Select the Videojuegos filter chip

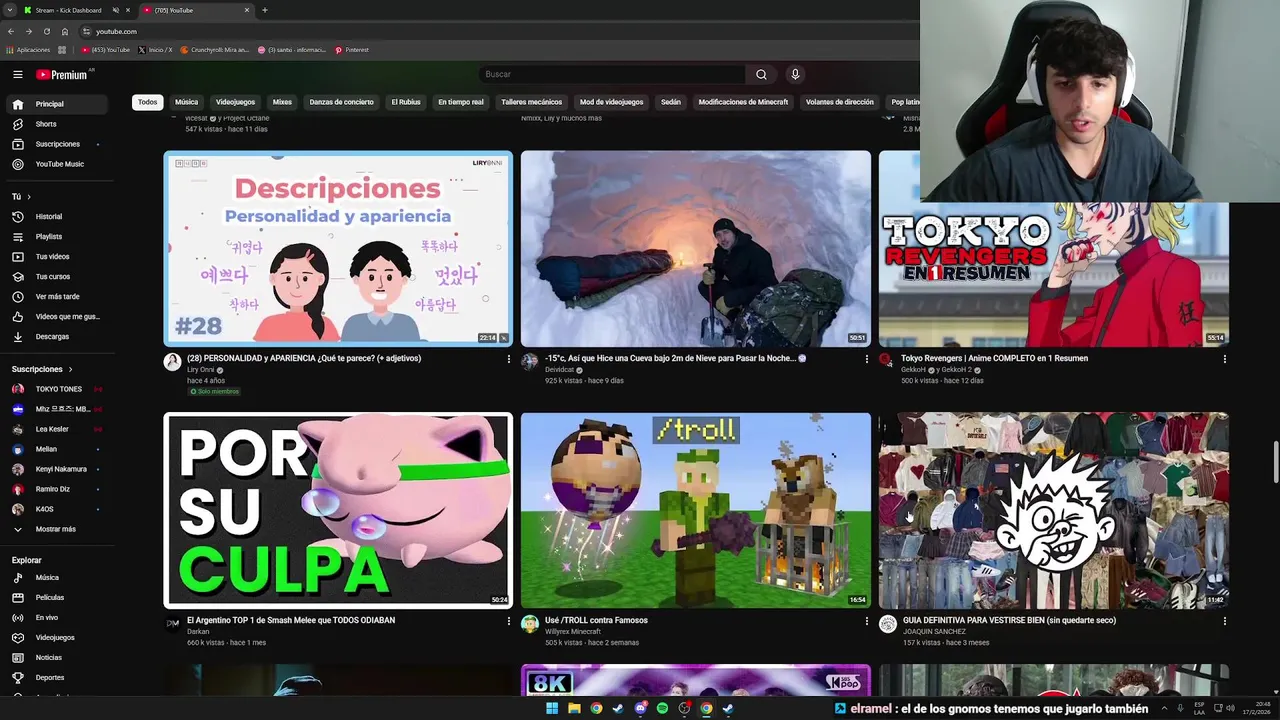(236, 102)
